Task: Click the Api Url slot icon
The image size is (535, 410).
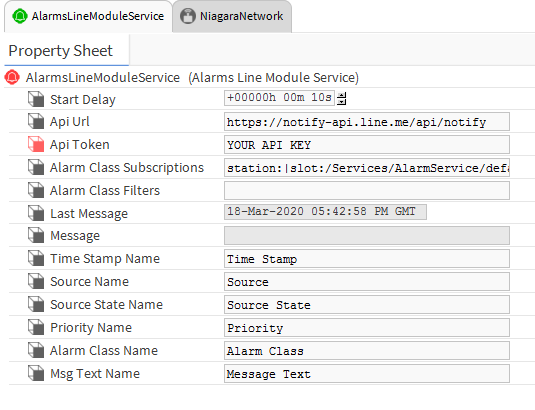Action: (x=36, y=121)
